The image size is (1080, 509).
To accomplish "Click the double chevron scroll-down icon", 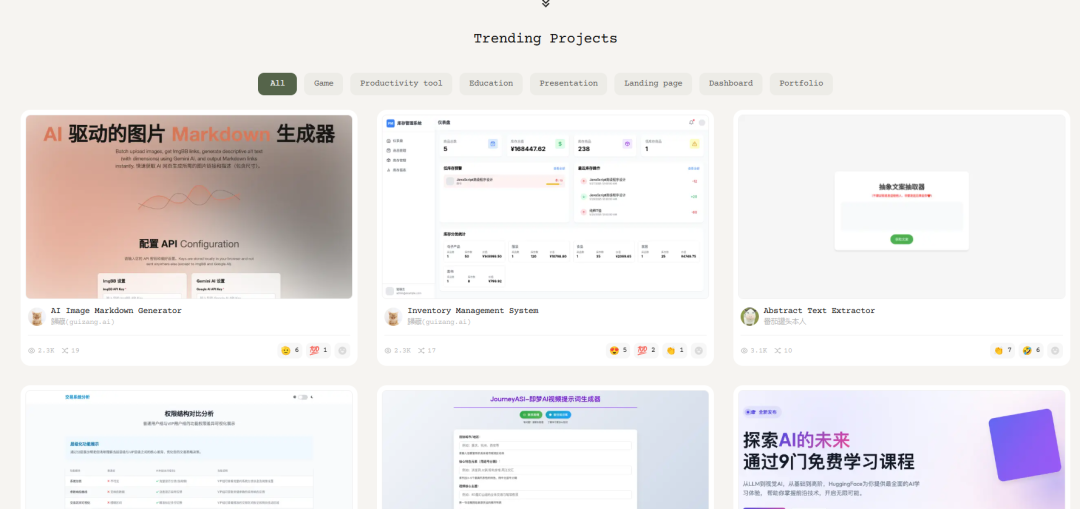I will pos(546,3).
